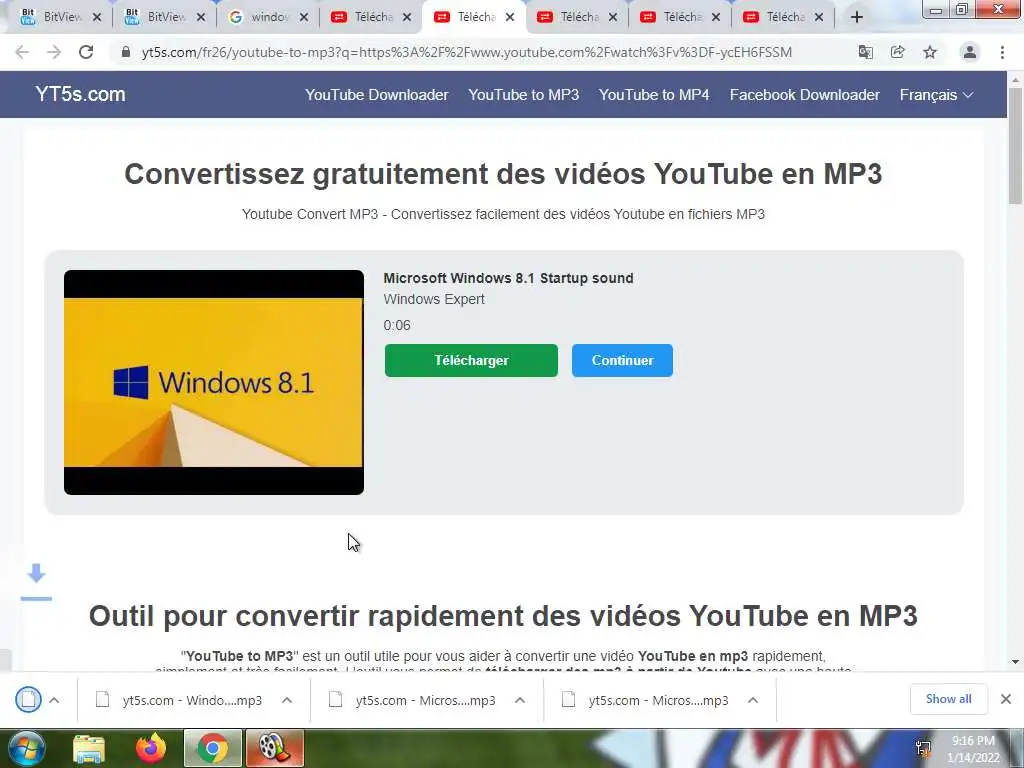
Task: Close the downloads bar
Action: click(x=1006, y=699)
